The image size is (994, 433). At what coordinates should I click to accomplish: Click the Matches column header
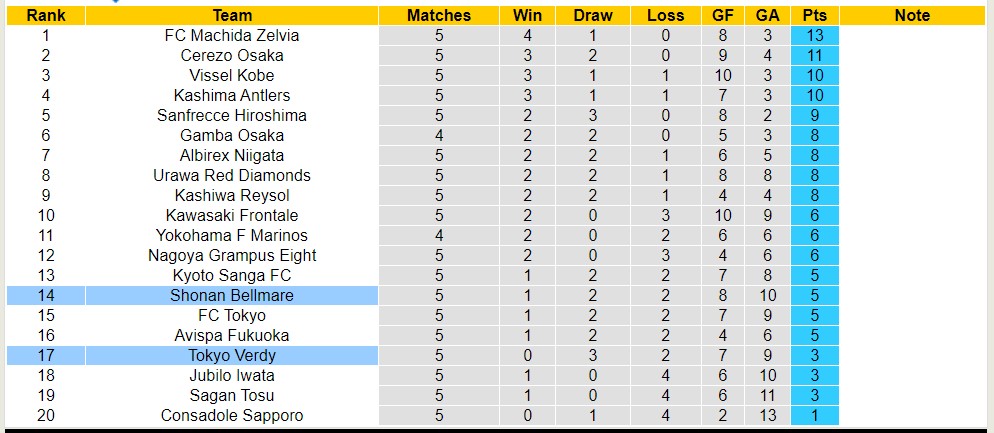[x=439, y=15]
